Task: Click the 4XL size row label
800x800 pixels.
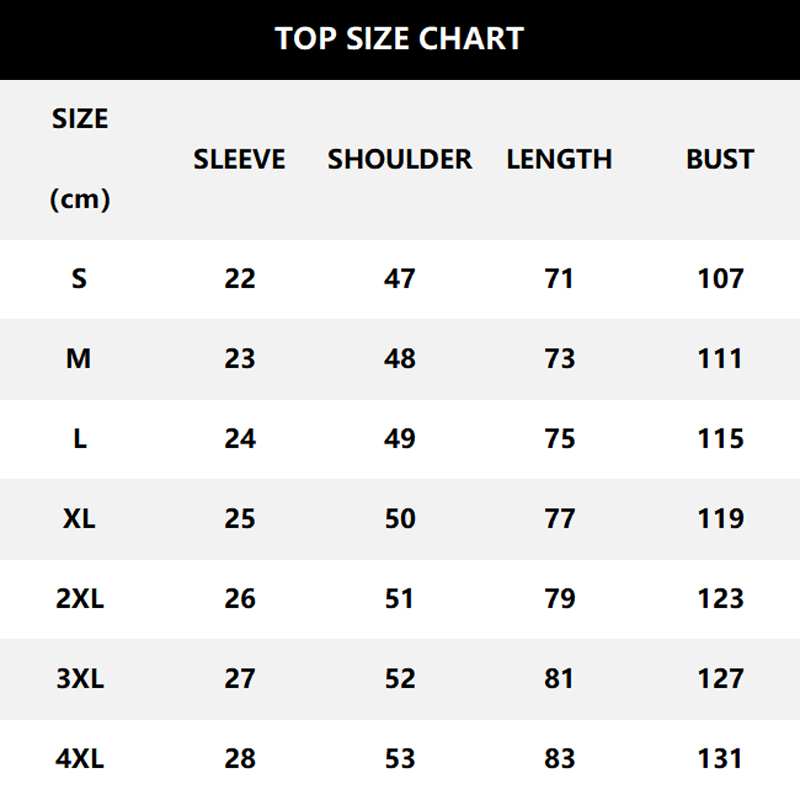Action: pos(80,759)
